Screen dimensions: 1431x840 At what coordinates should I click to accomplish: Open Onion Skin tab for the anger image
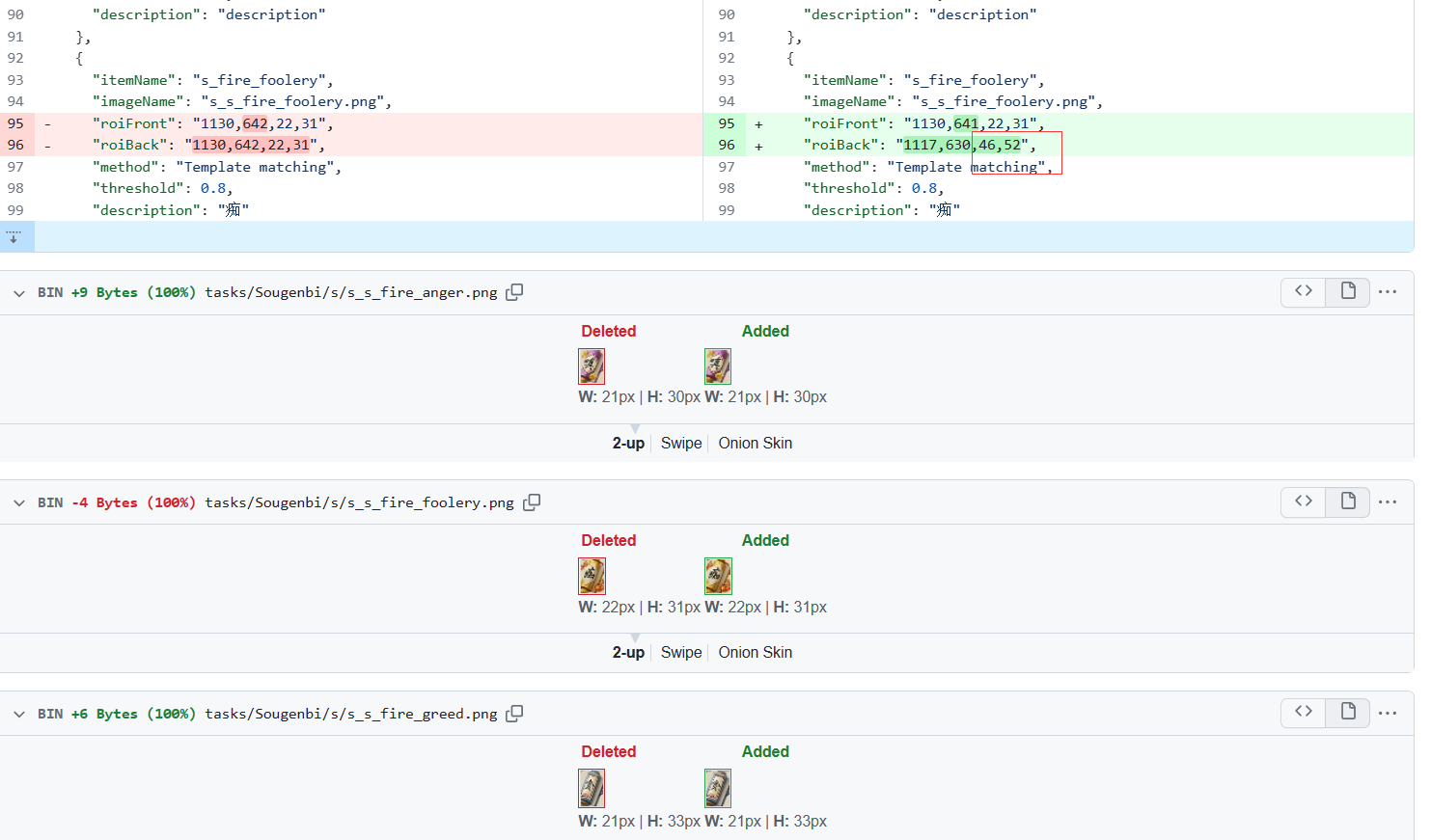[x=755, y=443]
